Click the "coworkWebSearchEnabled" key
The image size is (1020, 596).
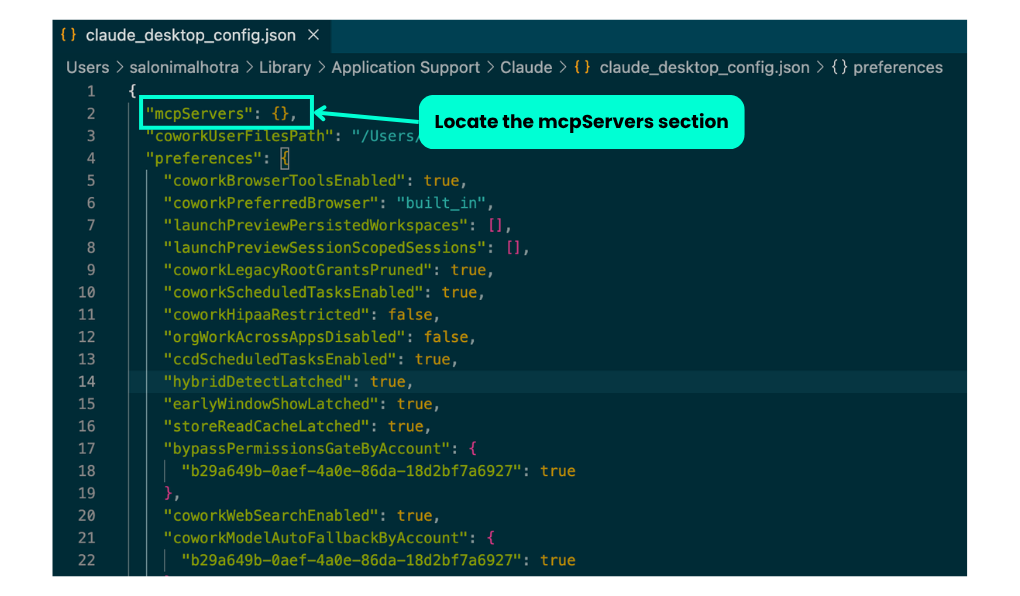tap(271, 516)
